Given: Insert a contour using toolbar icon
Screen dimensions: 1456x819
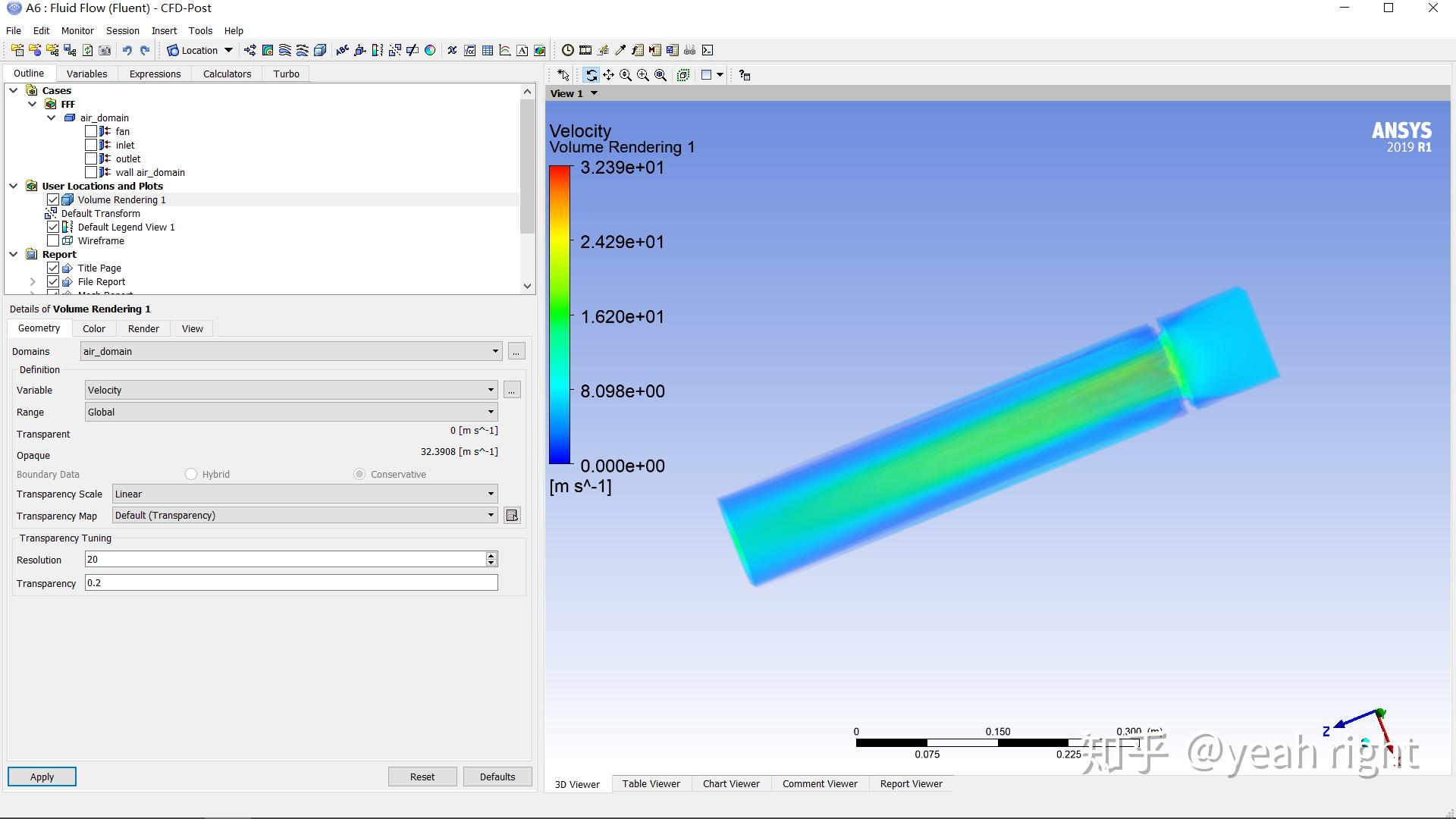Looking at the screenshot, I should click(268, 51).
